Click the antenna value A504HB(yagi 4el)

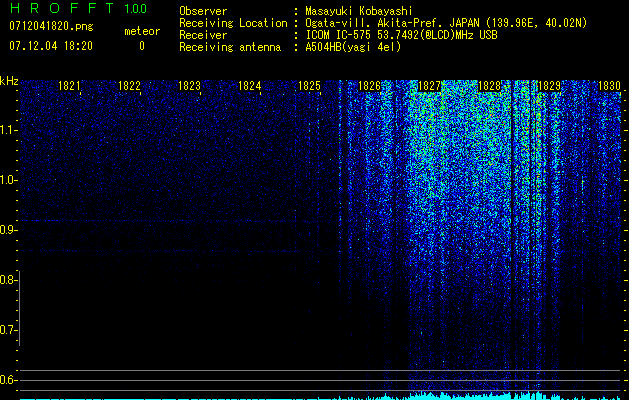353,47
